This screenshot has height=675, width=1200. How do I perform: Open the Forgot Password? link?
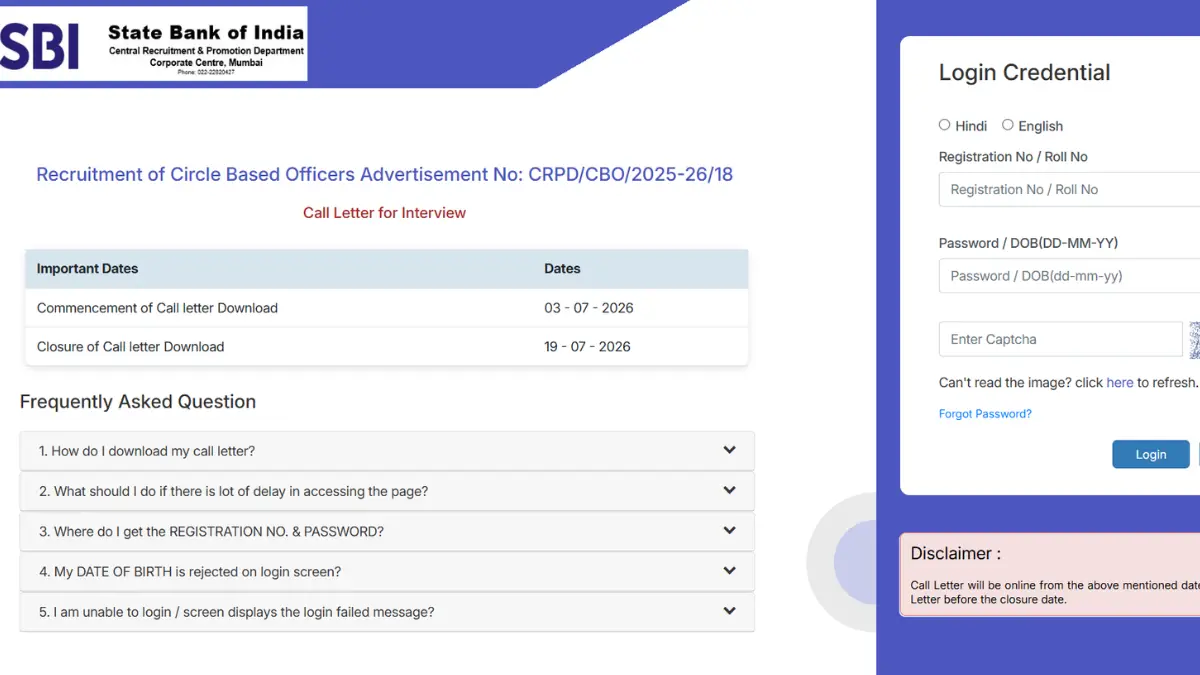click(985, 414)
